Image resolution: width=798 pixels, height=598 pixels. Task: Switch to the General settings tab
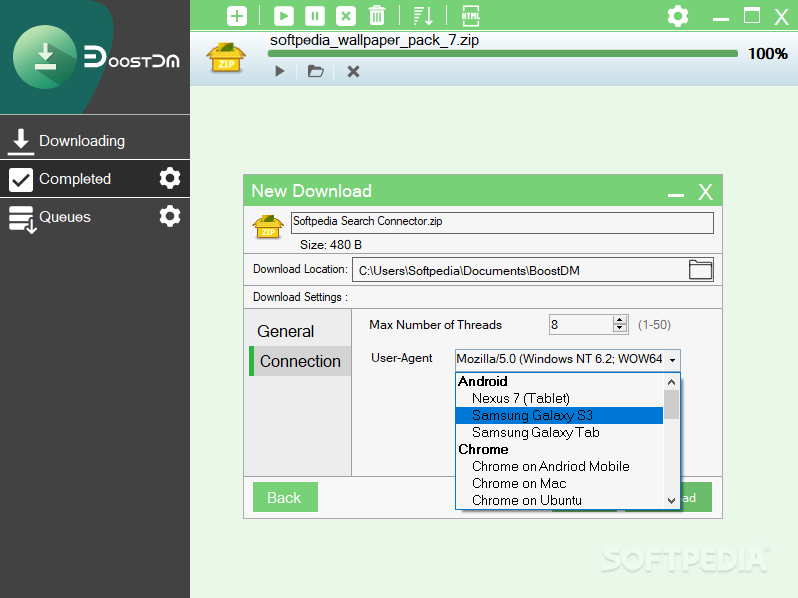(x=298, y=331)
